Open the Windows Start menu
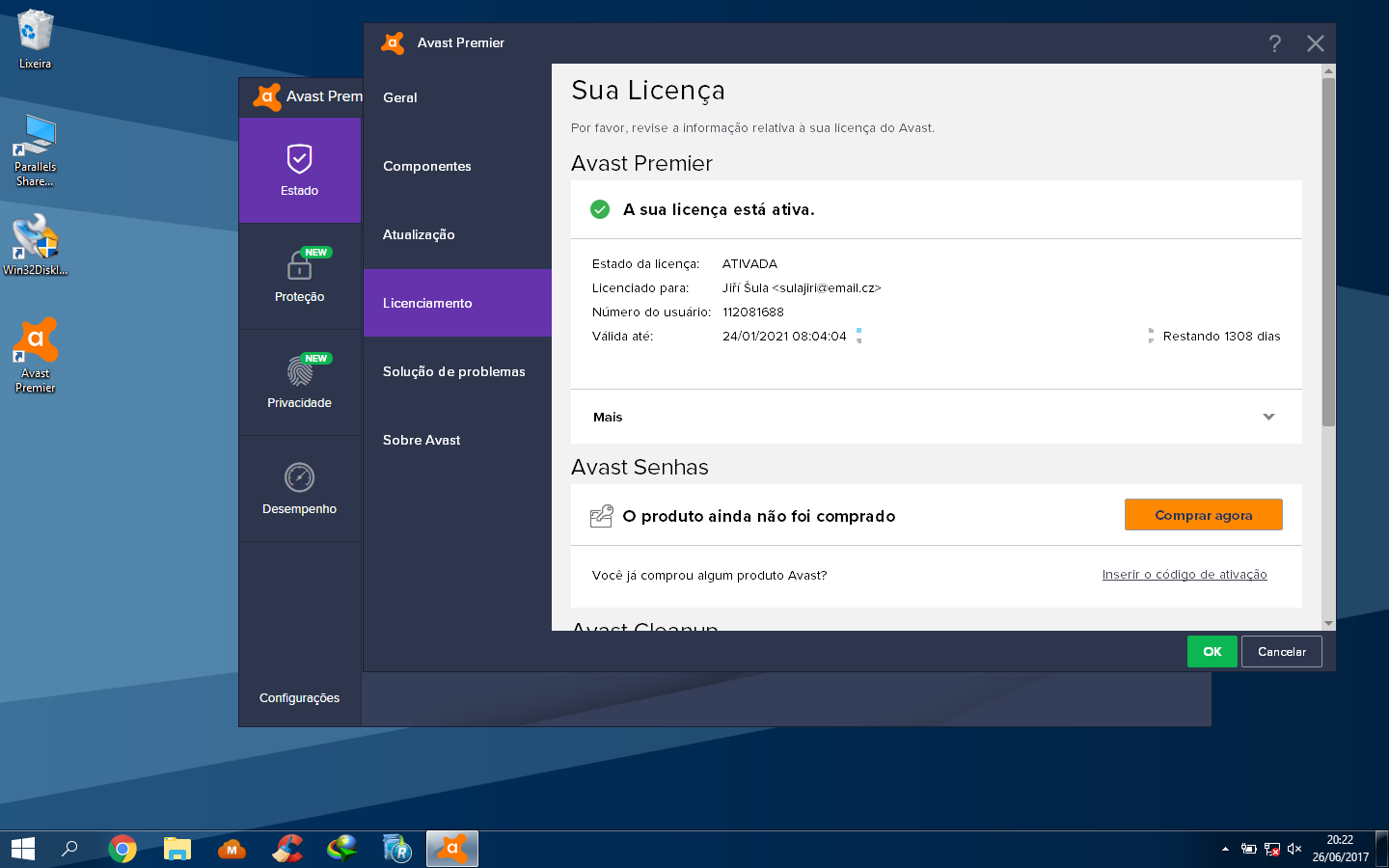This screenshot has height=868, width=1389. point(23,849)
